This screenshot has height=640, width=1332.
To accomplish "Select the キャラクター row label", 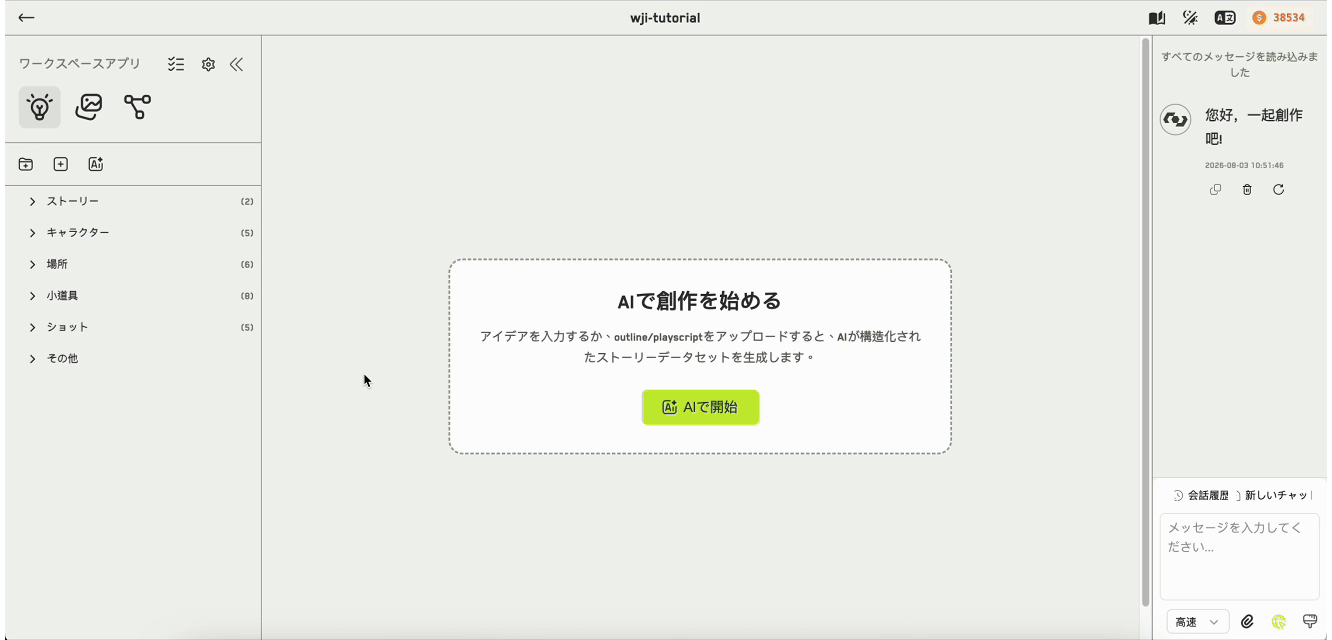I will (78, 233).
